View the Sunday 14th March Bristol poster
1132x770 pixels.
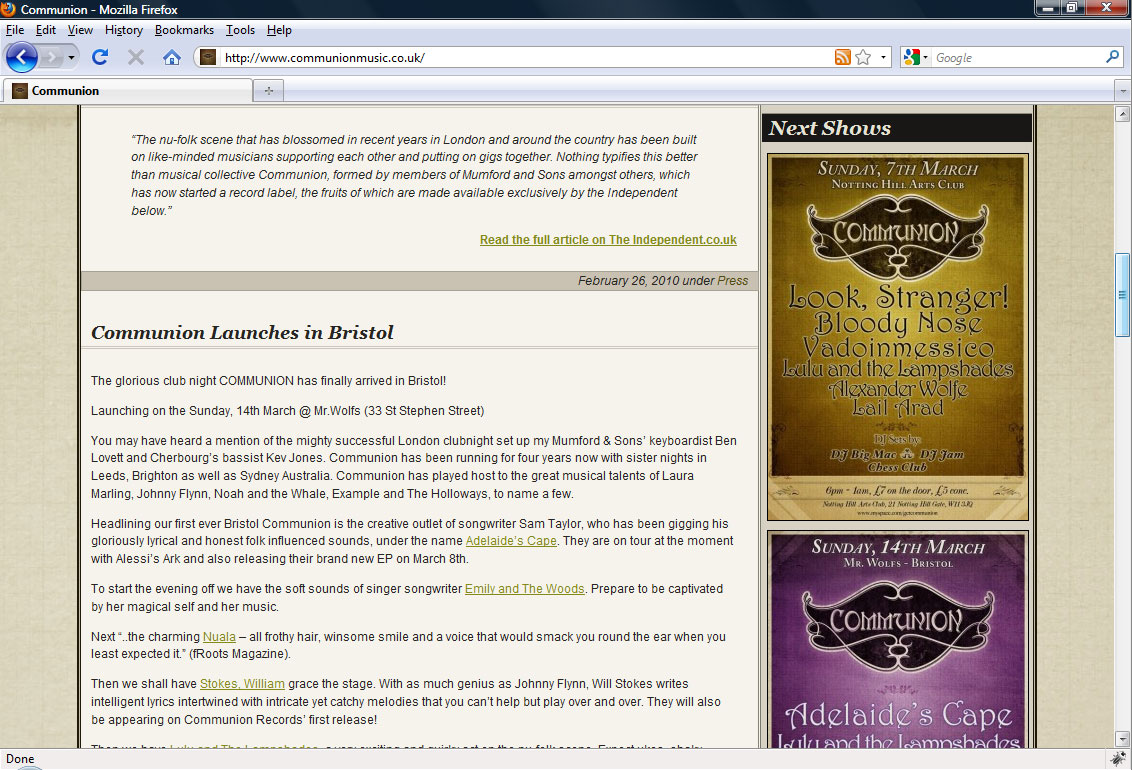[897, 639]
